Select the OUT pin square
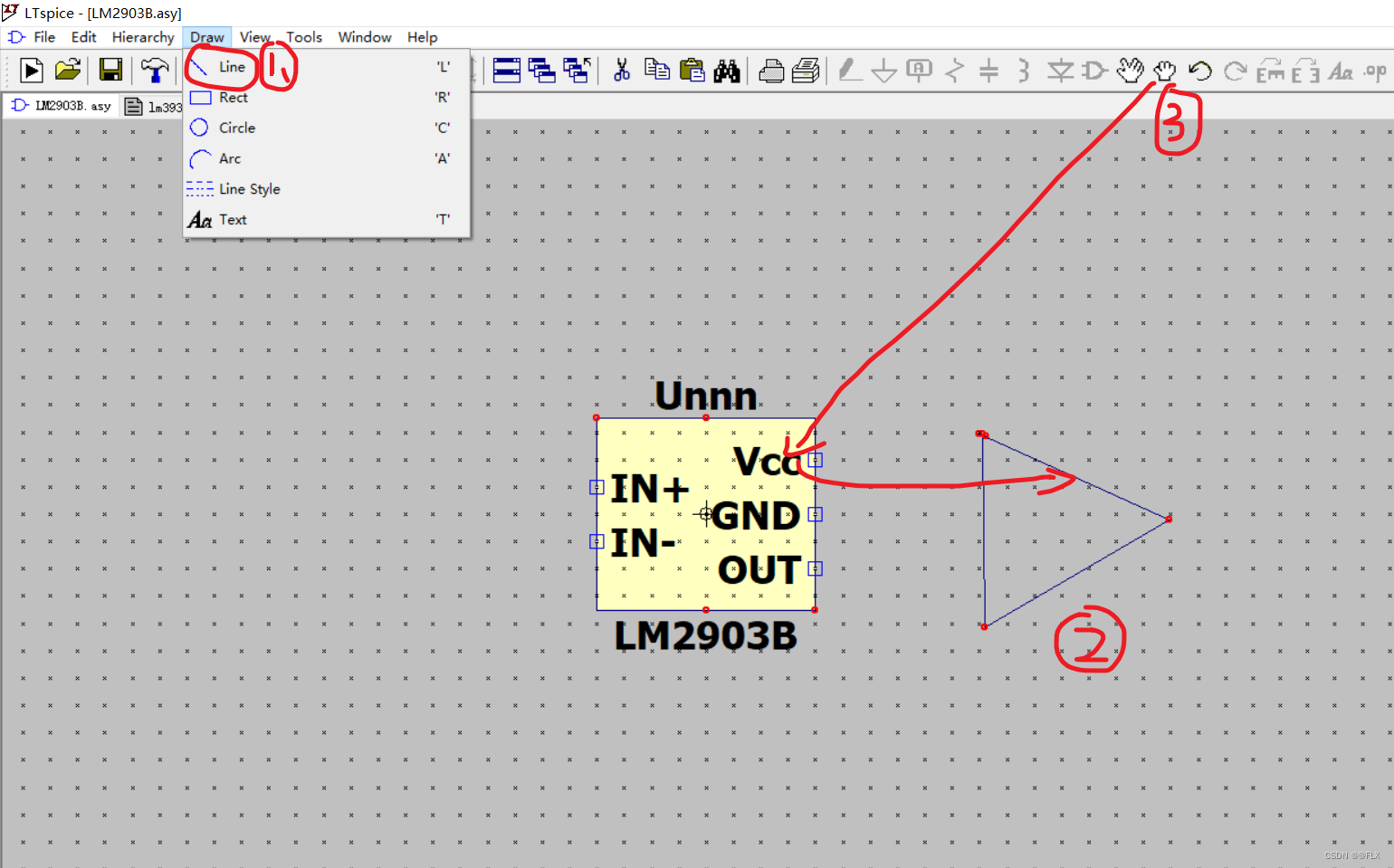The image size is (1394, 868). point(815,568)
